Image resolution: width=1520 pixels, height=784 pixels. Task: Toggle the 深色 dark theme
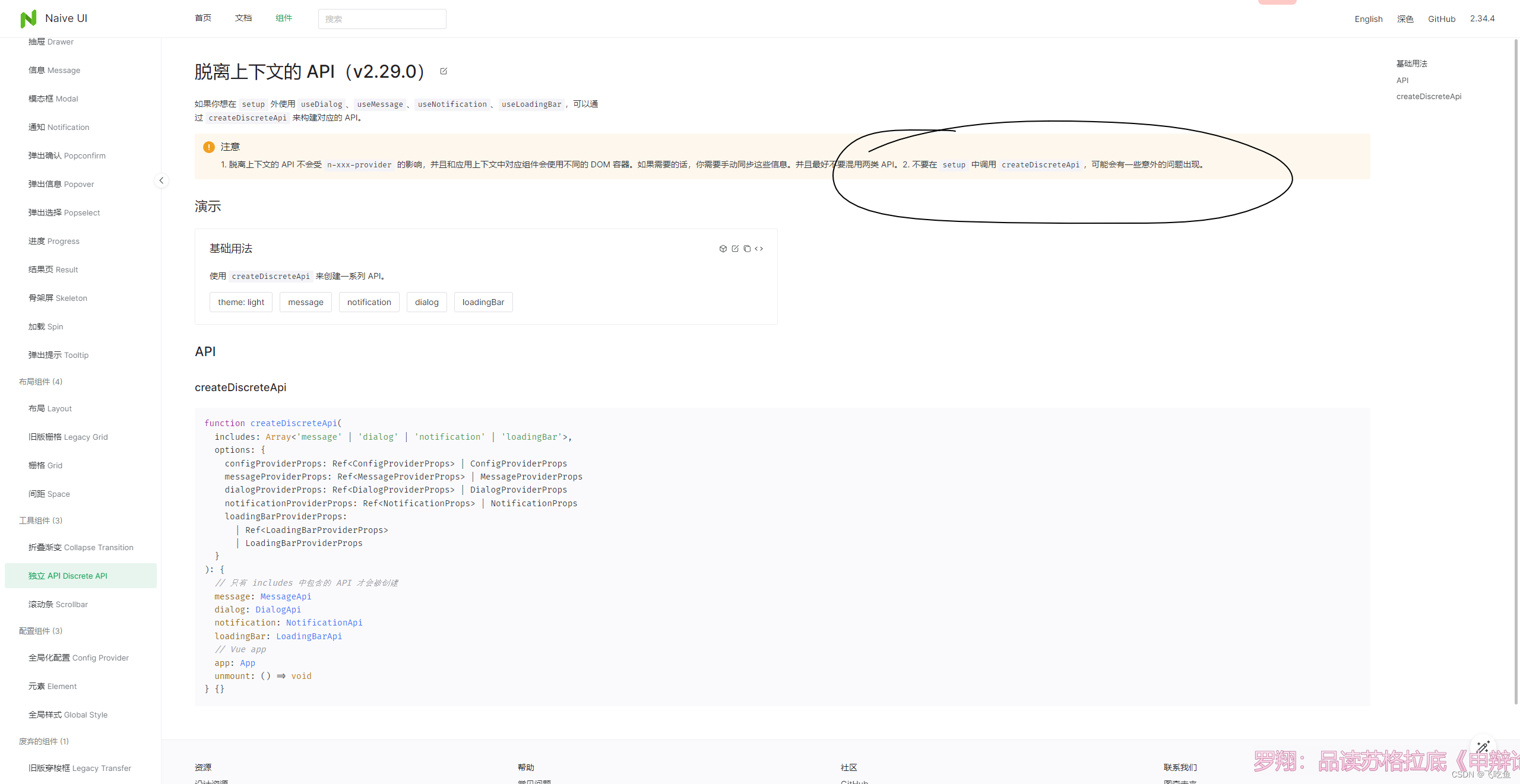click(1405, 19)
